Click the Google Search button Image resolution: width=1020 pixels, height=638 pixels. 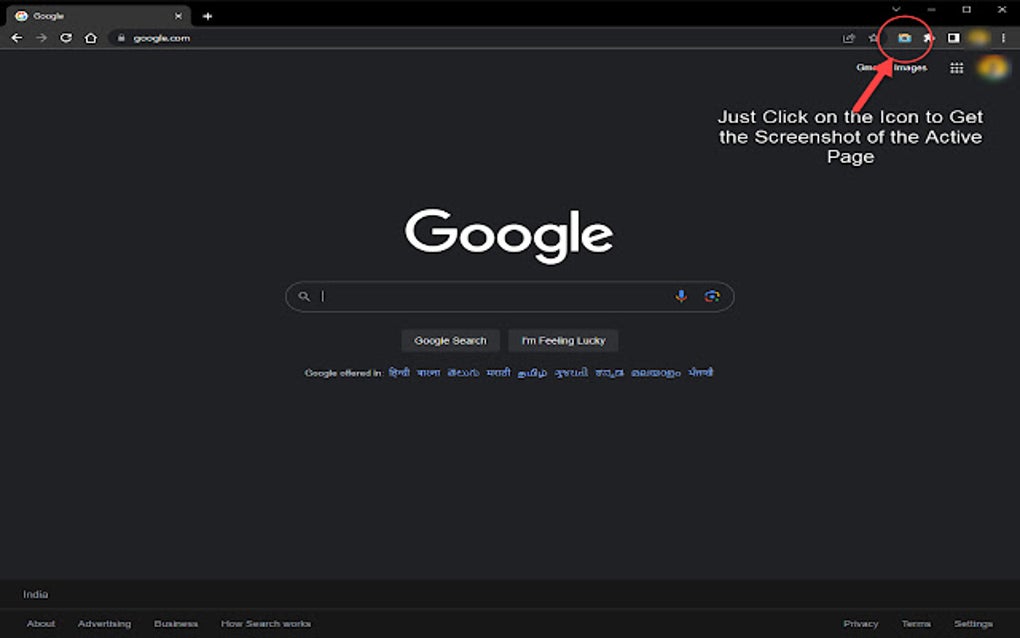pyautogui.click(x=450, y=341)
